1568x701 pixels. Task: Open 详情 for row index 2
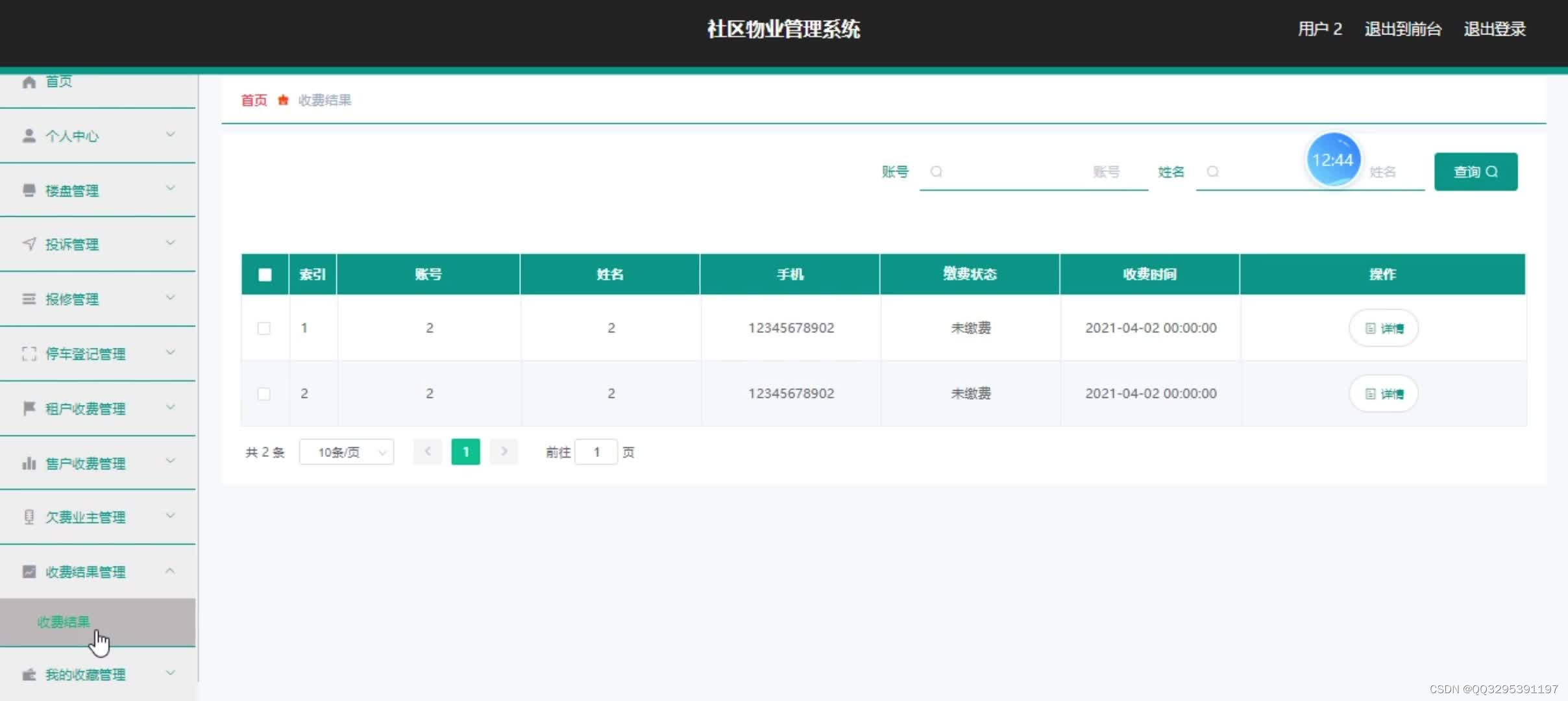(1384, 393)
